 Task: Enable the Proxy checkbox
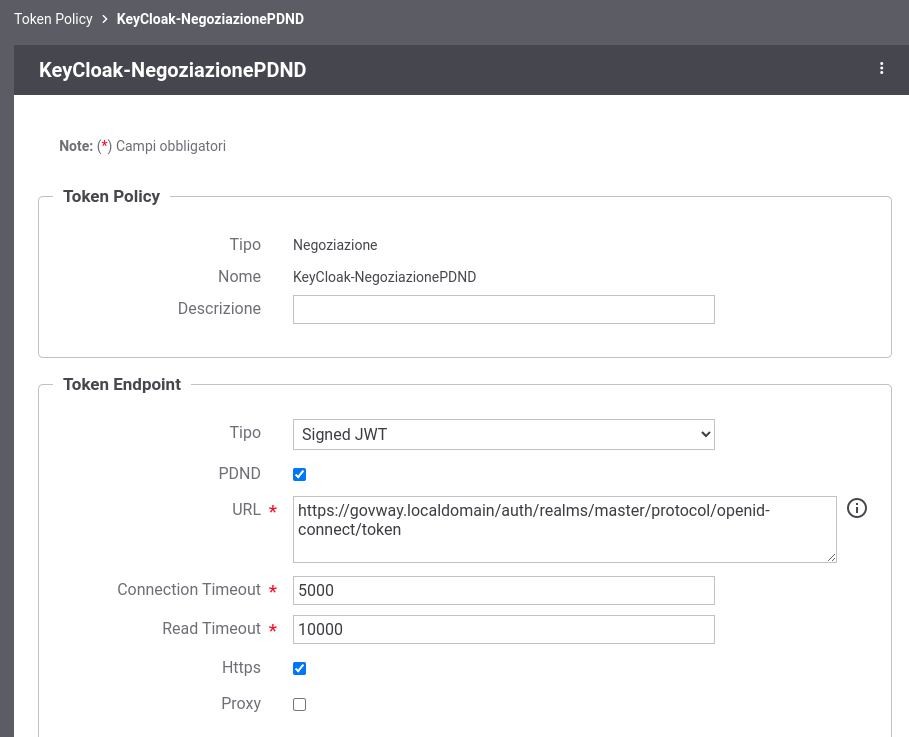[x=299, y=705]
